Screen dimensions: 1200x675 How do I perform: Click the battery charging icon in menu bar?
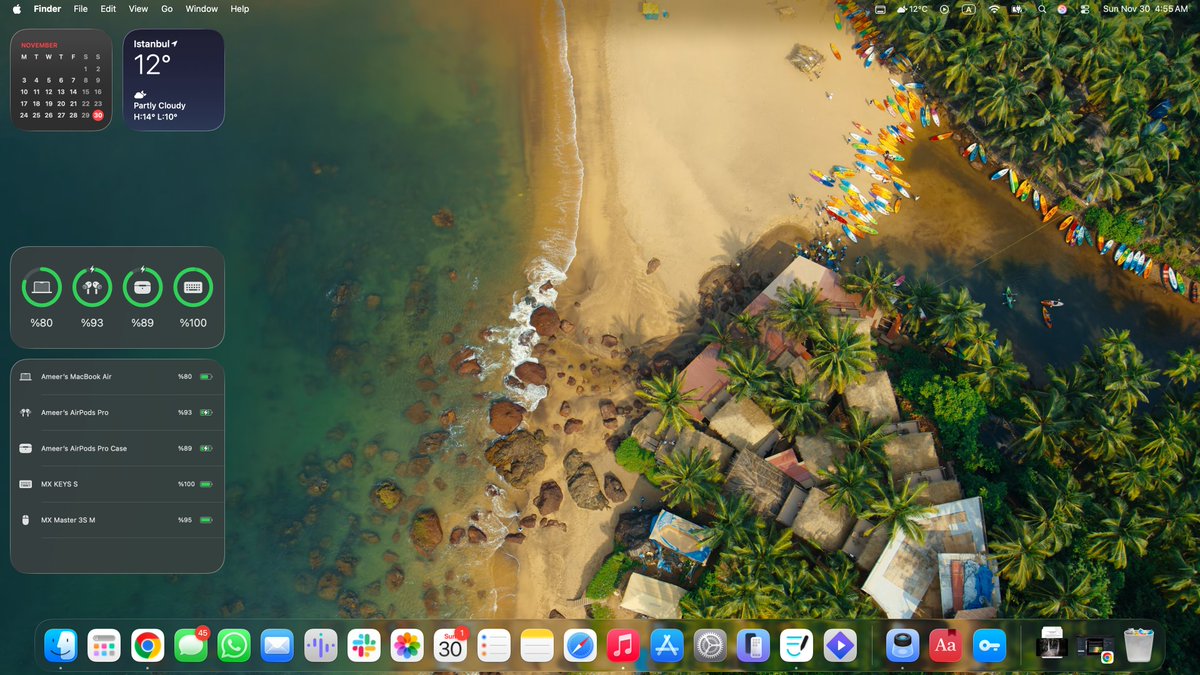click(1018, 8)
